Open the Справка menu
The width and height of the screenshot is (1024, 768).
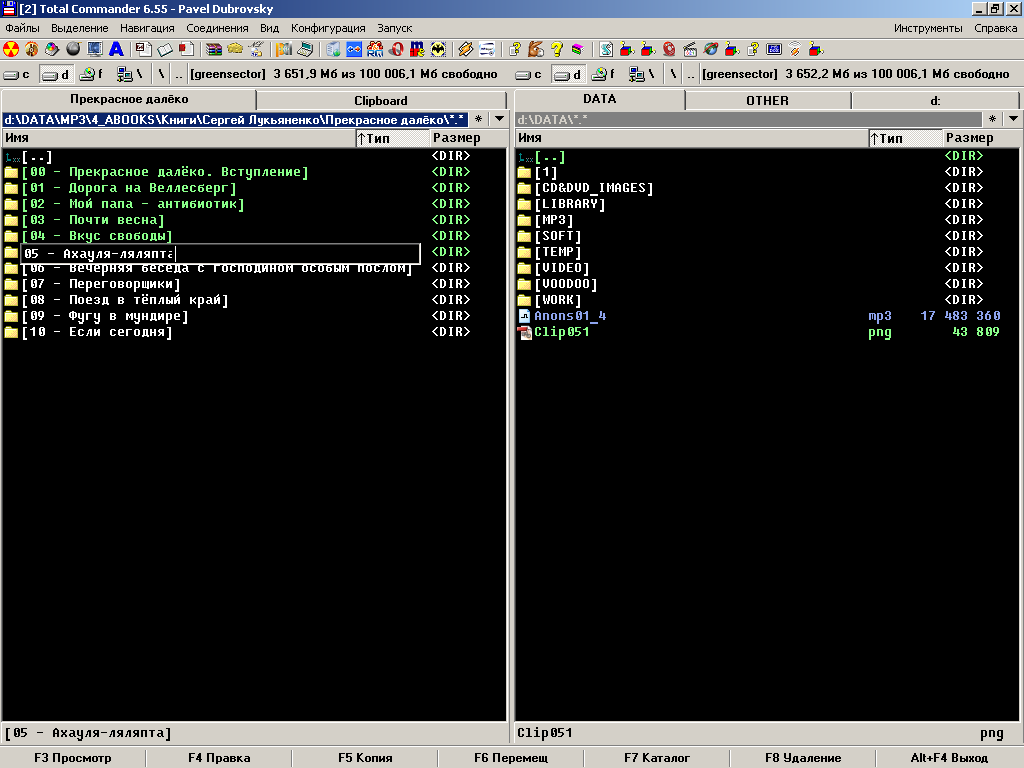pyautogui.click(x=995, y=28)
